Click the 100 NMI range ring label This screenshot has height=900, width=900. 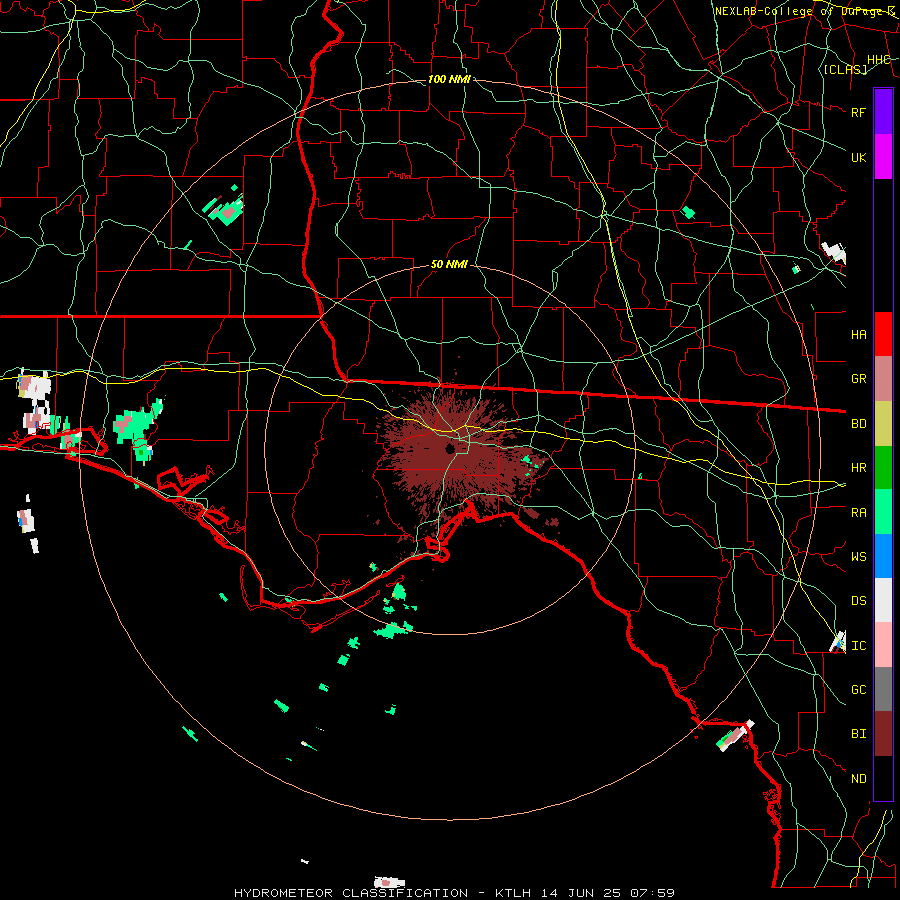pyautogui.click(x=449, y=79)
